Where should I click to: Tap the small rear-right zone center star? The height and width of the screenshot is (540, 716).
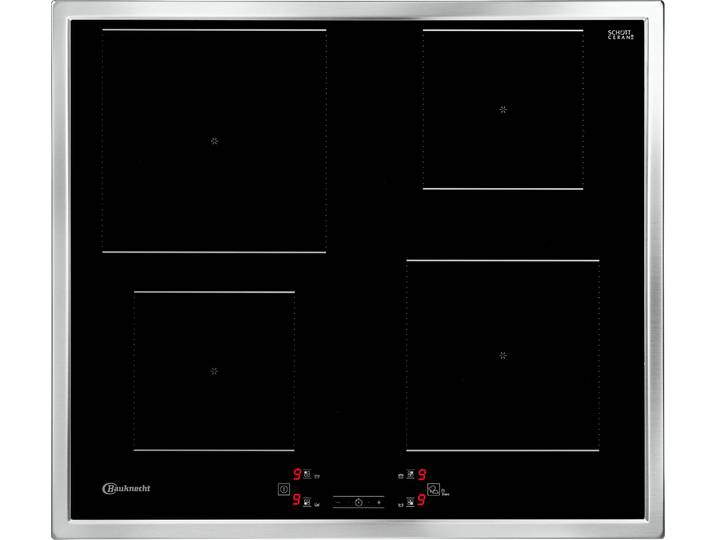pos(503,110)
